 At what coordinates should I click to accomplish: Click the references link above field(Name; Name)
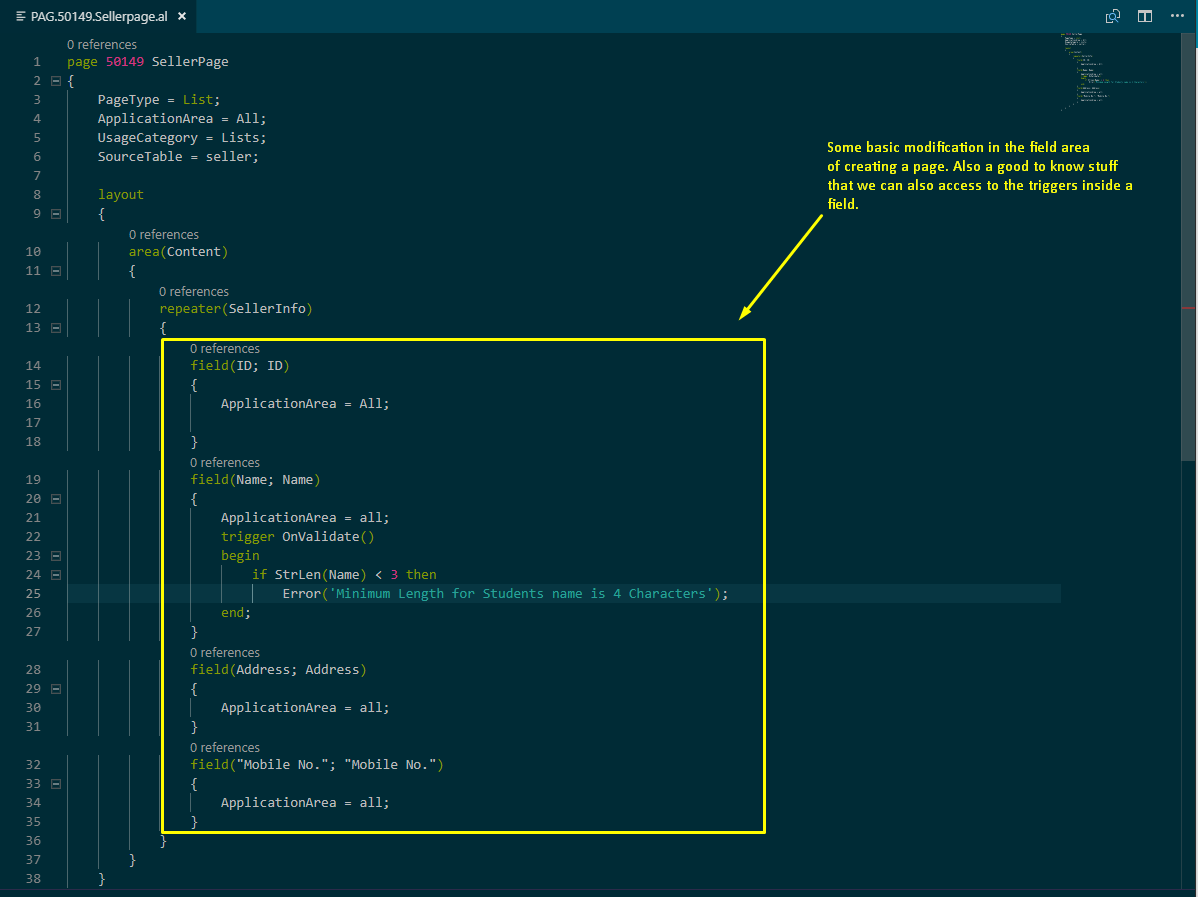[x=225, y=462]
